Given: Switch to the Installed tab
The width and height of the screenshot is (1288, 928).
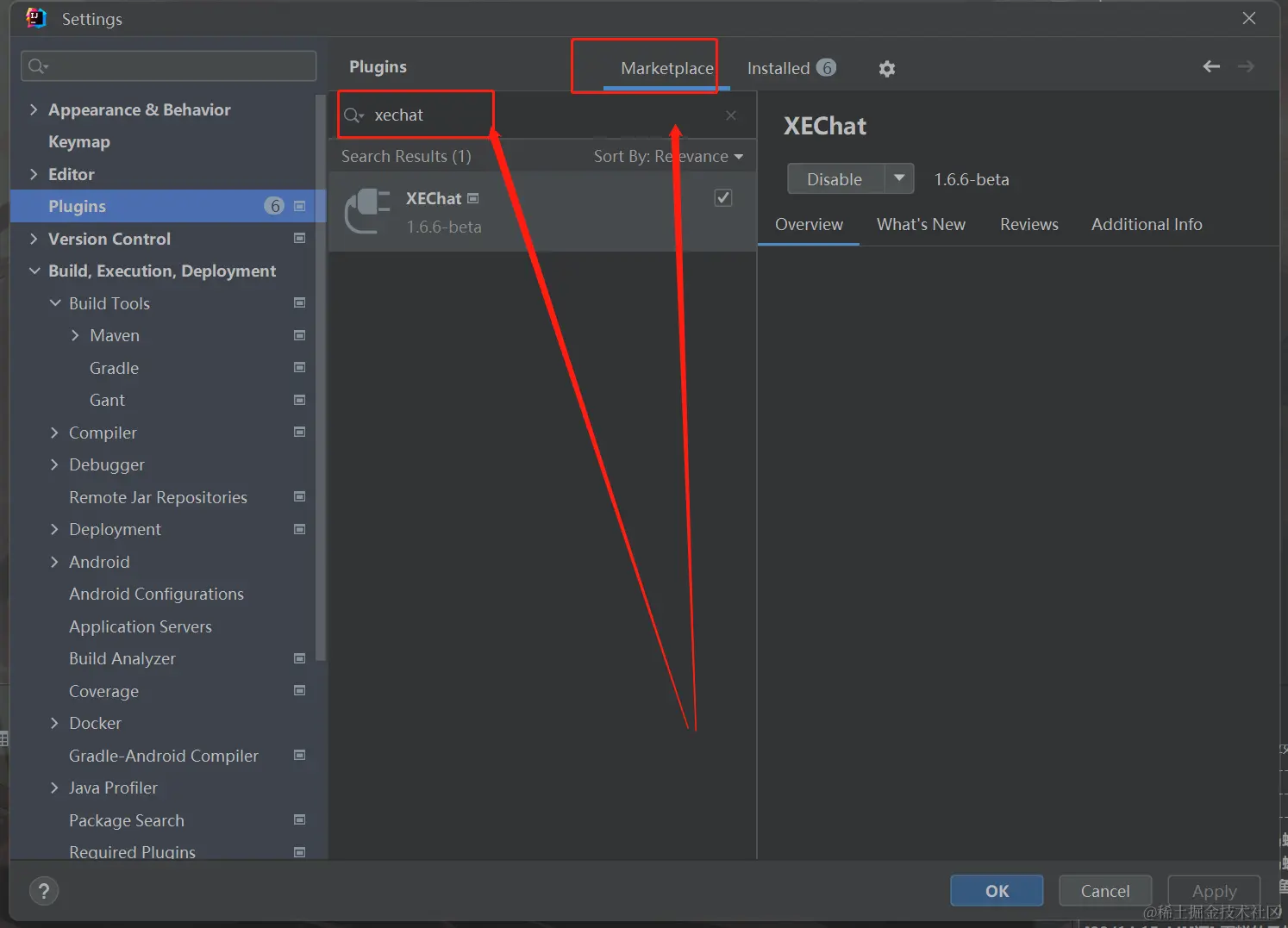Looking at the screenshot, I should pyautogui.click(x=791, y=68).
